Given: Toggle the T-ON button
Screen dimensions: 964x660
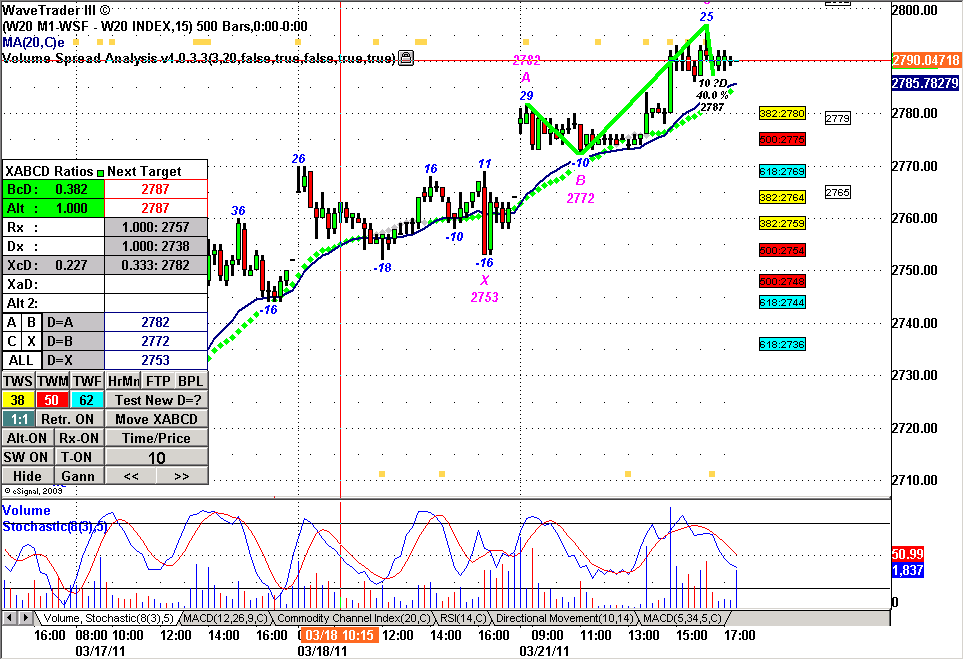Looking at the screenshot, I should click(77, 457).
